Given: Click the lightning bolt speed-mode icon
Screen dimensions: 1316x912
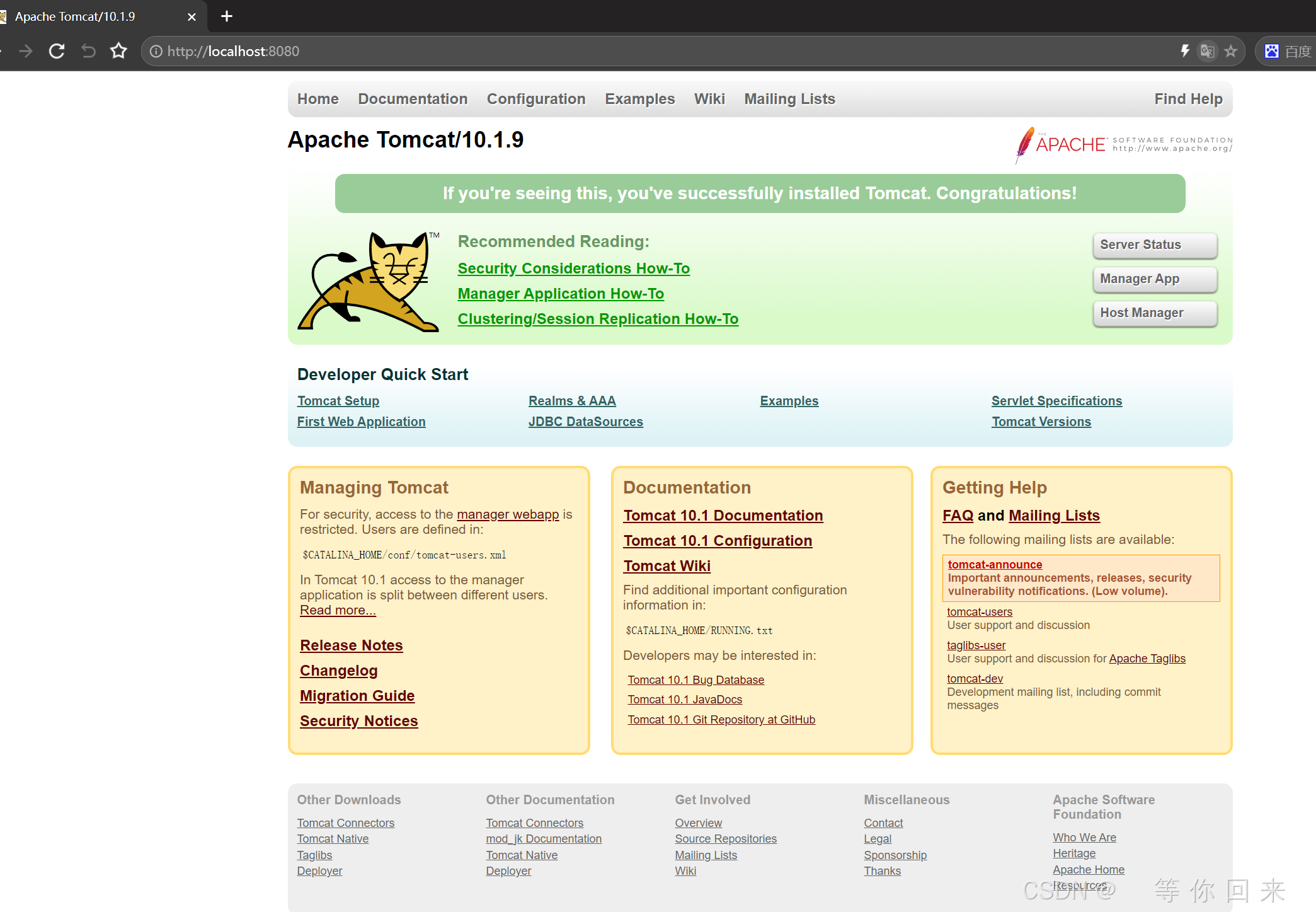Looking at the screenshot, I should point(1184,51).
